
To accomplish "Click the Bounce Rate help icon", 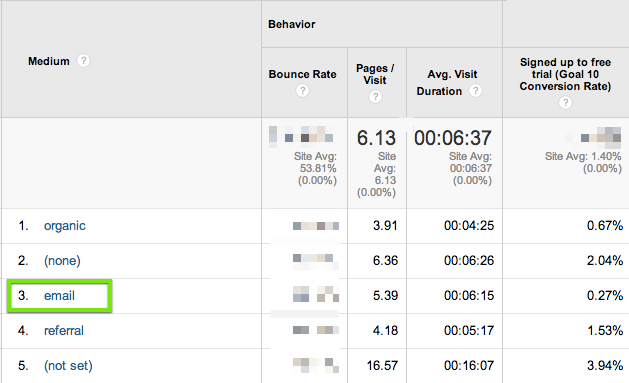I will click(302, 91).
